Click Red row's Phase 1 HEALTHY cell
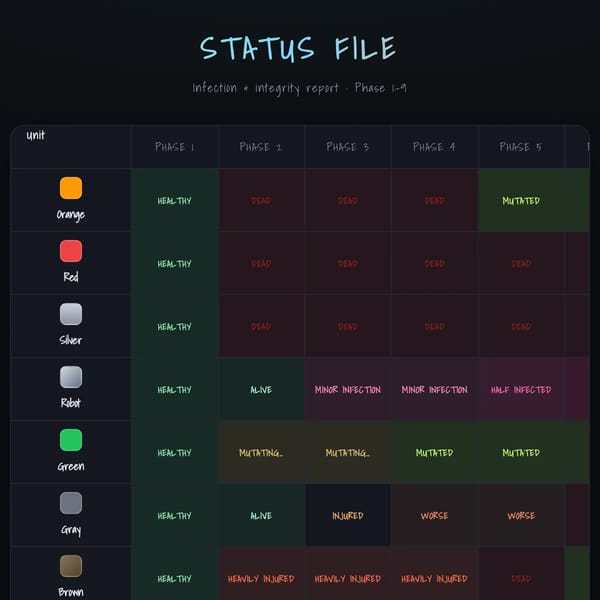This screenshot has width=600, height=600. pos(175,263)
